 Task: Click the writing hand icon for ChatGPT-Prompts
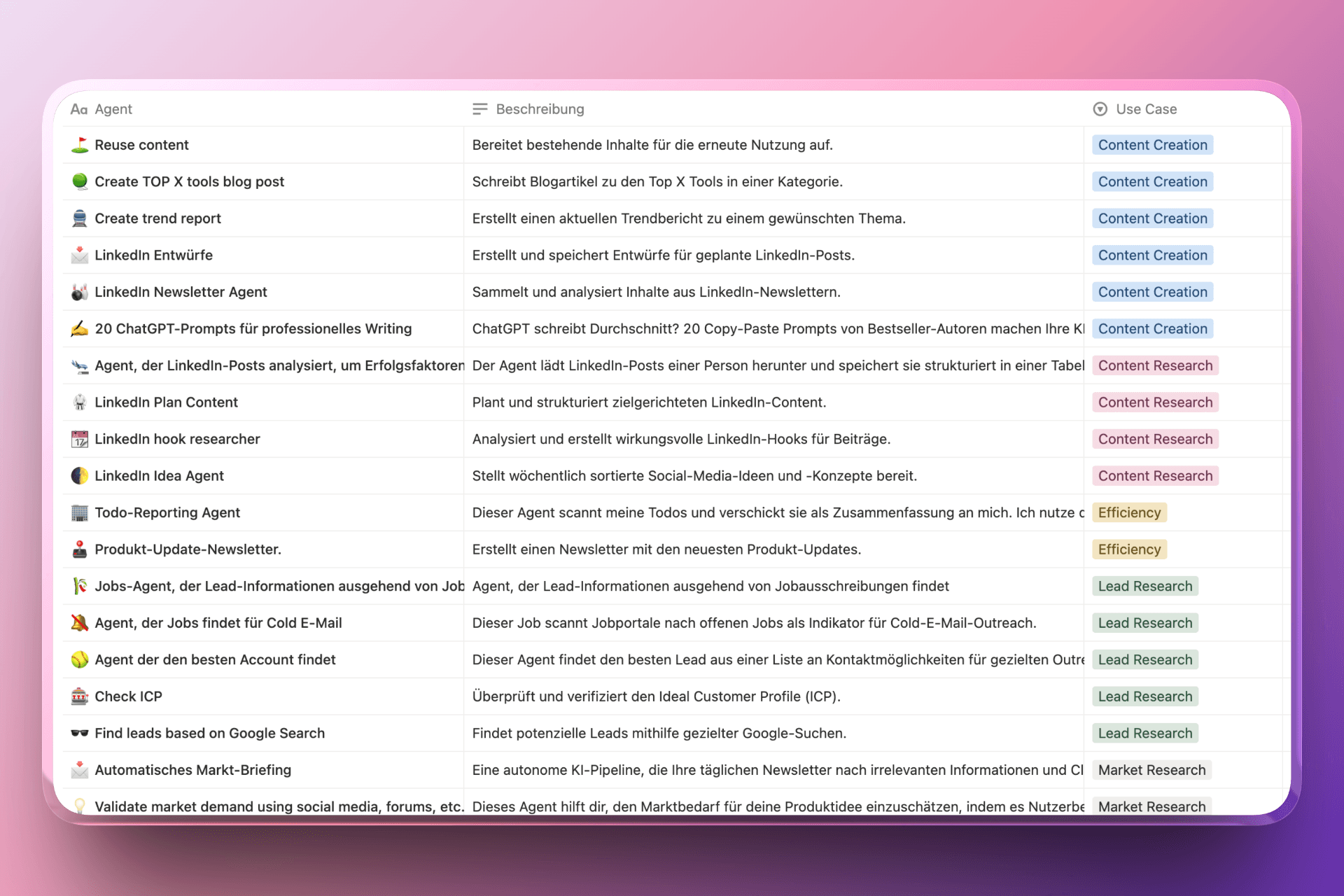pos(80,328)
